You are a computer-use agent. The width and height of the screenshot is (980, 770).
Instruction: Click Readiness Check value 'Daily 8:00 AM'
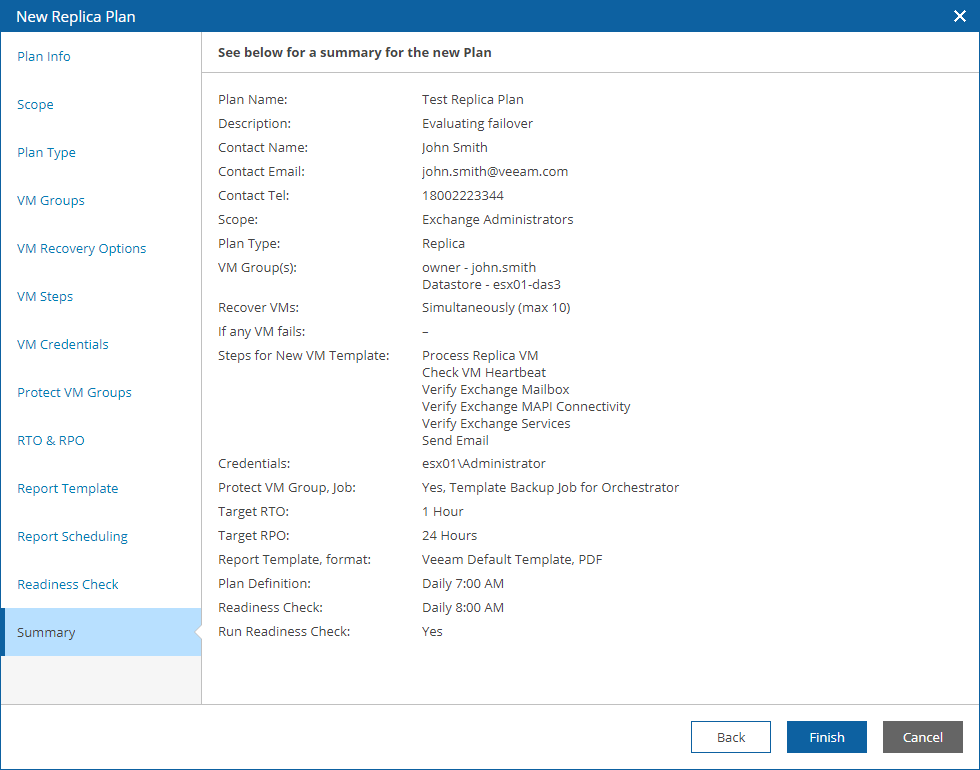tap(462, 608)
